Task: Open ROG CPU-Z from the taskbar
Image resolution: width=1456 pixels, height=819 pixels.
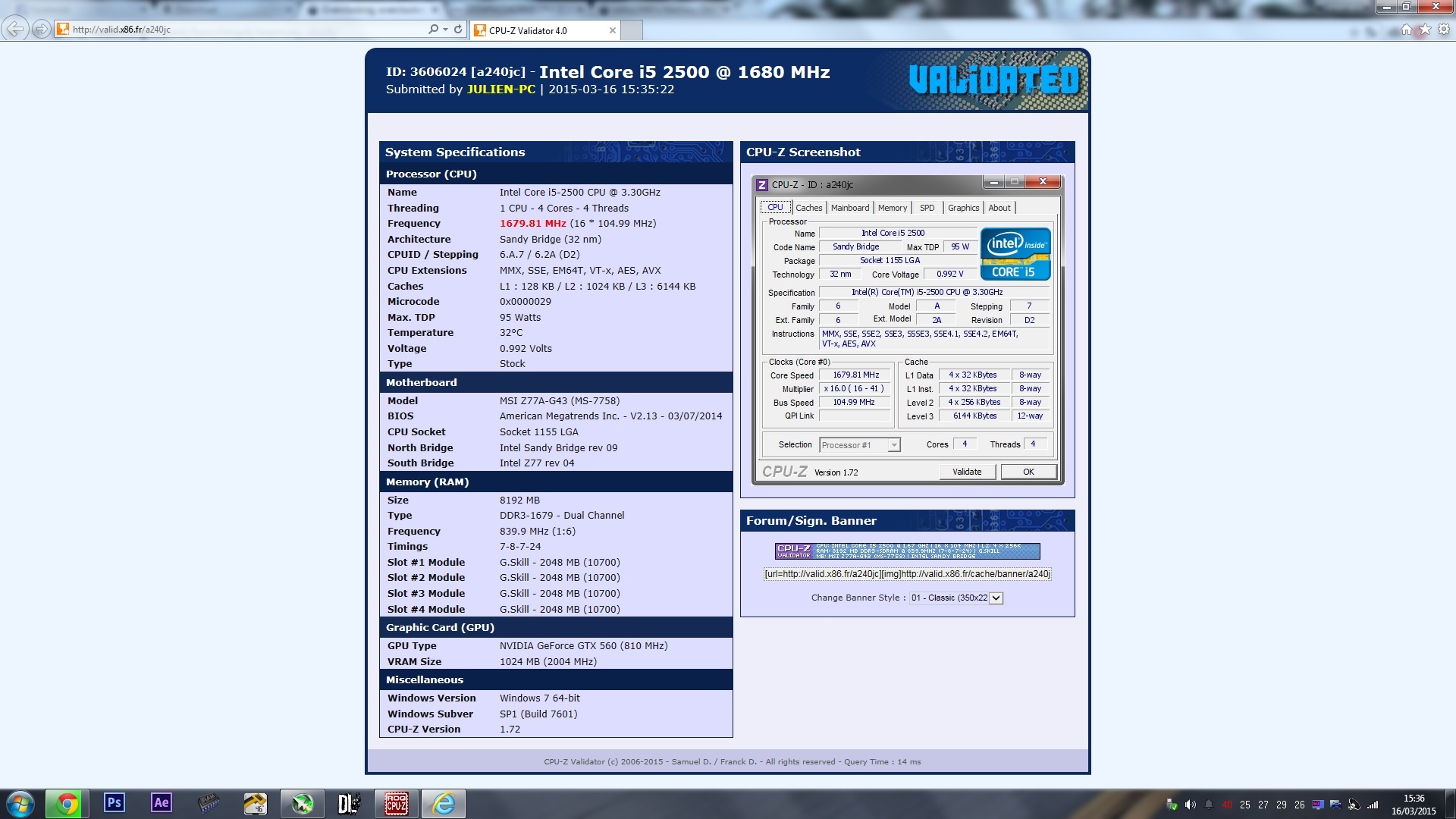Action: click(396, 803)
